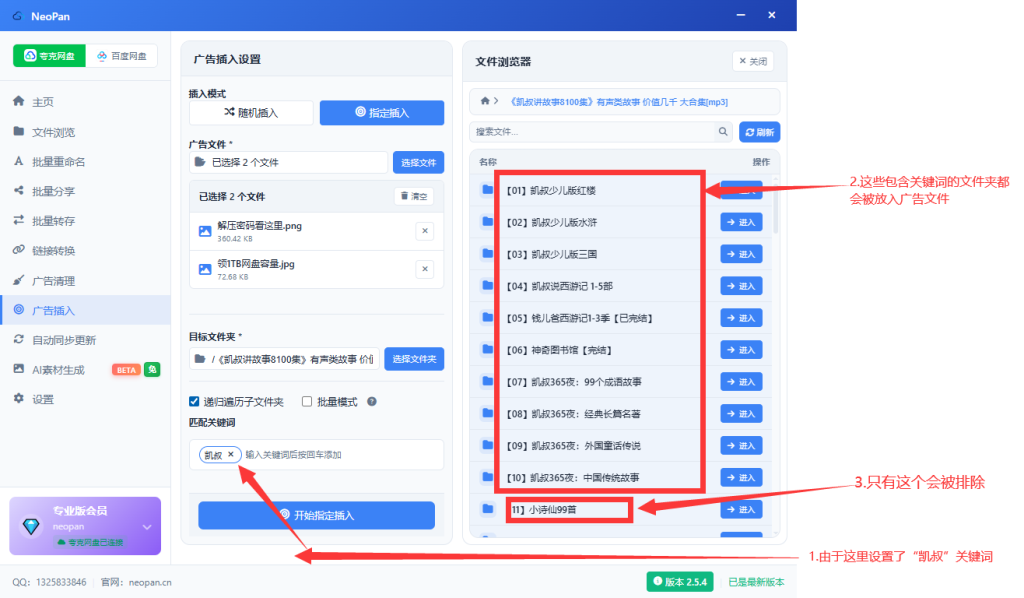Remove 领1TB网盘容量.jpg from the list
Viewport: 1024px width, 598px height.
pyautogui.click(x=424, y=268)
